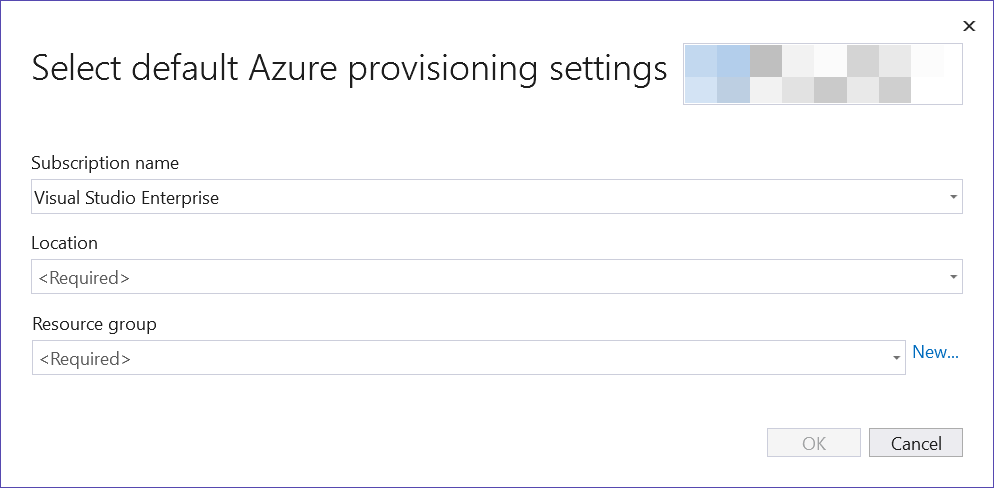The width and height of the screenshot is (994, 488).
Task: Close the provisioning settings dialog with X
Action: click(x=969, y=26)
